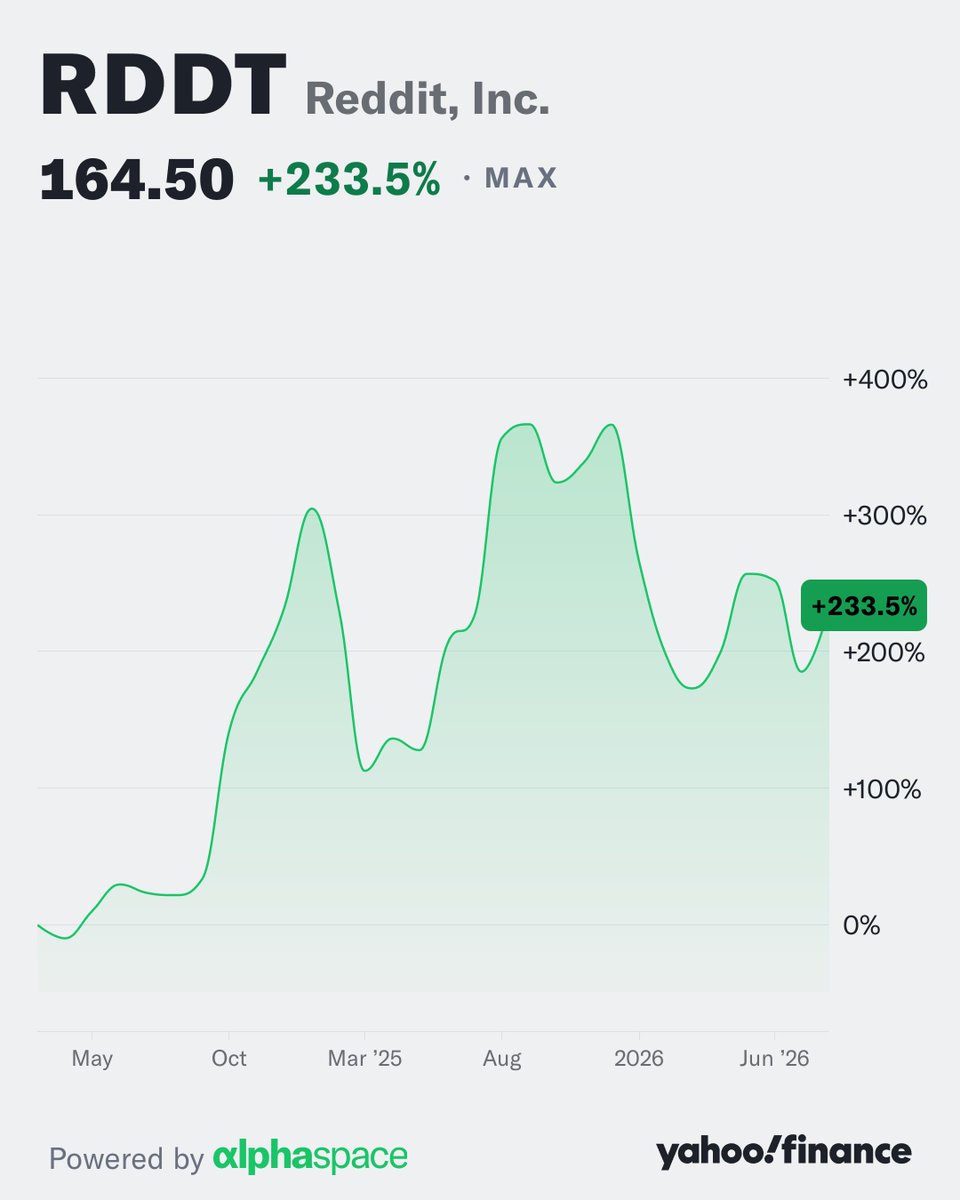The width and height of the screenshot is (960, 1200).
Task: Select the Mar '25 x-axis label
Action: click(x=365, y=1058)
